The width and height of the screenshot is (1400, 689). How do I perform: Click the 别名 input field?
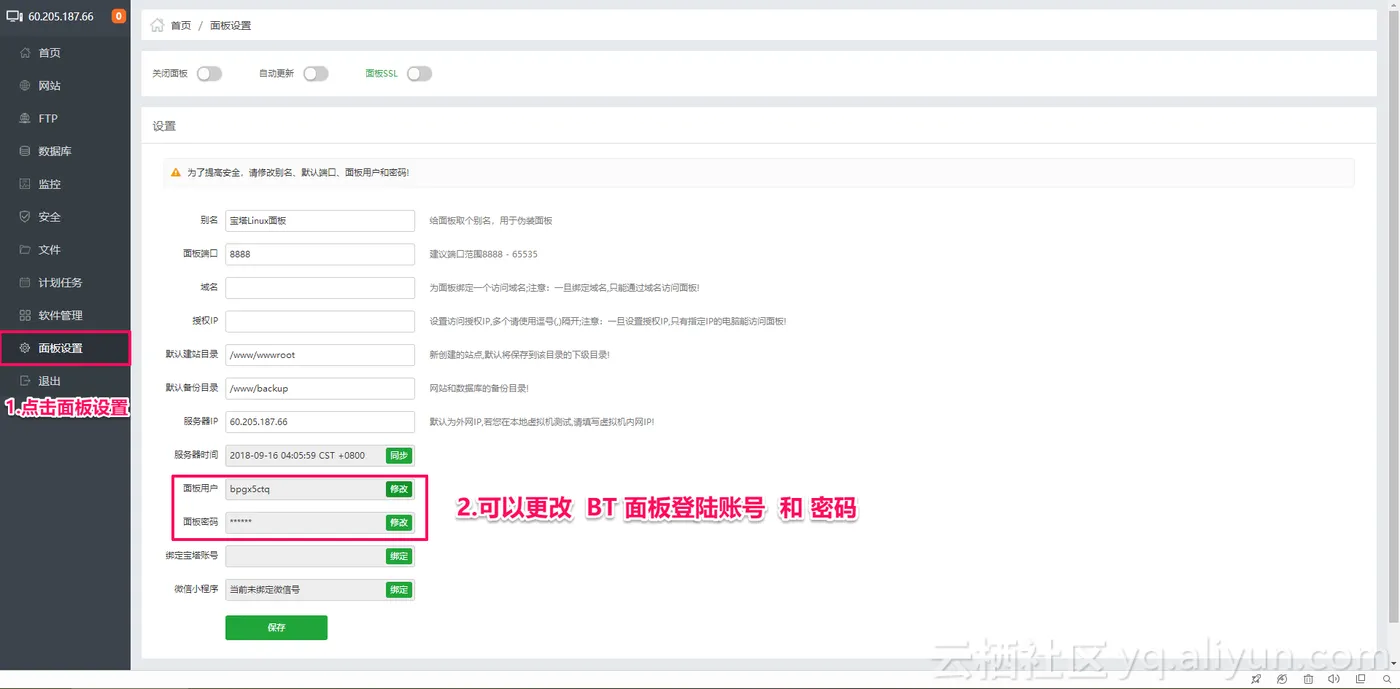coord(320,221)
